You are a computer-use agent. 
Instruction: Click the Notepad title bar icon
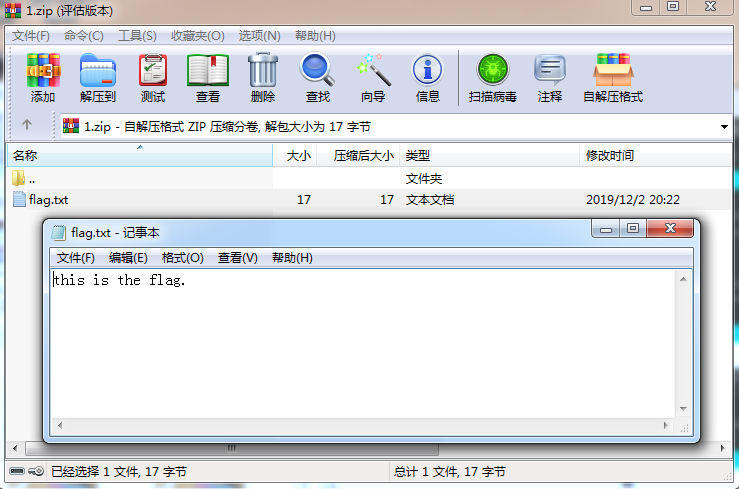coord(59,232)
